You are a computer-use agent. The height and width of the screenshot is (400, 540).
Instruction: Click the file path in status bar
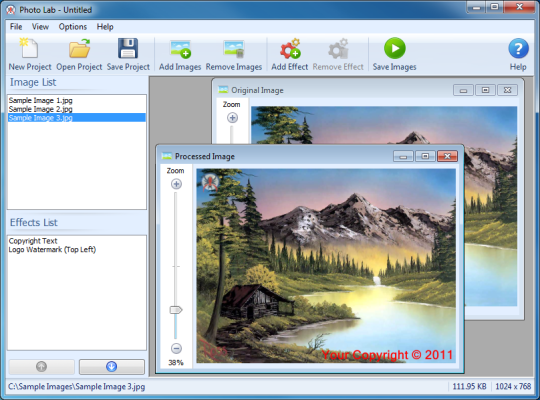tap(76, 387)
